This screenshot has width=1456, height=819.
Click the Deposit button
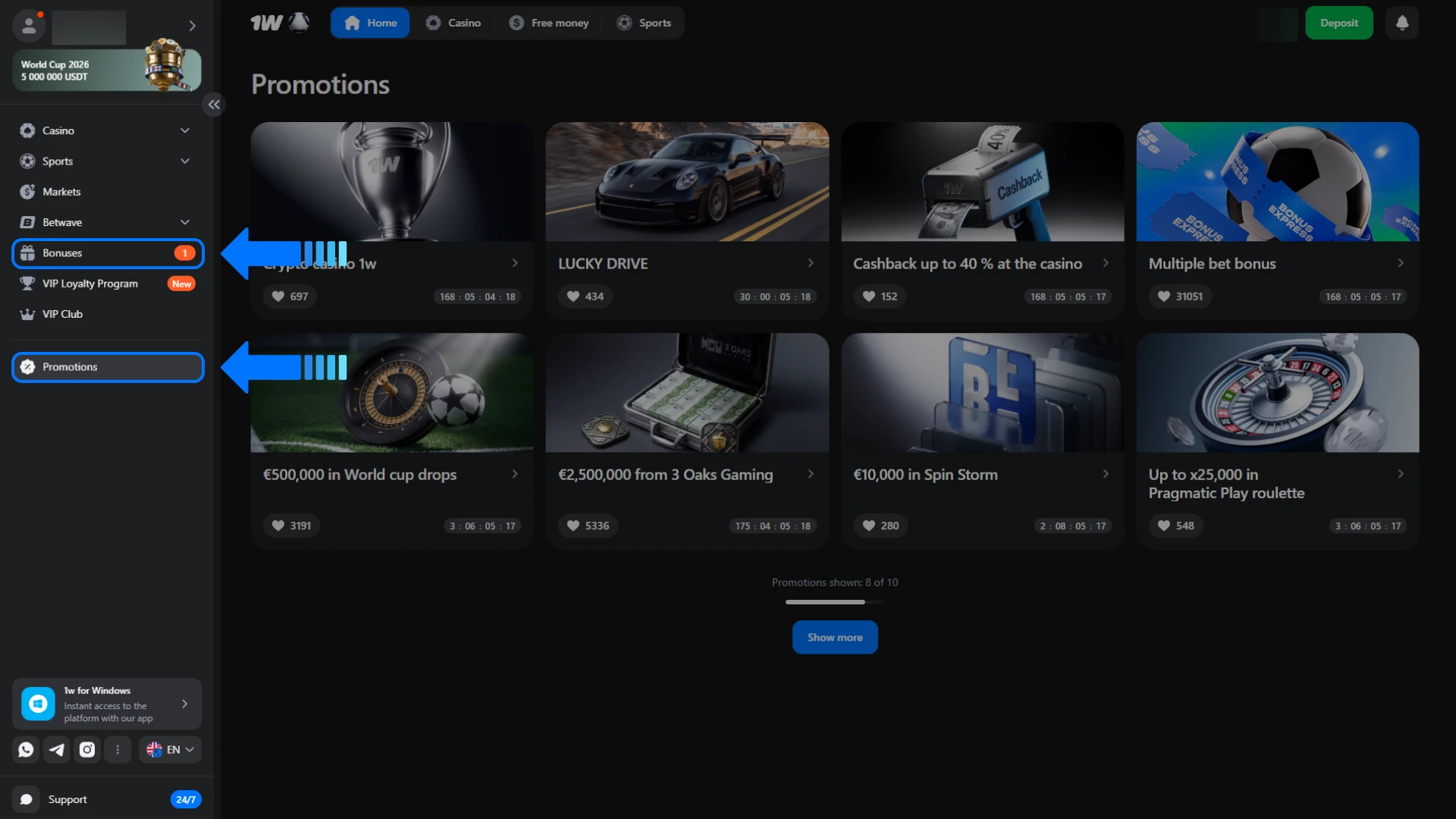1338,23
